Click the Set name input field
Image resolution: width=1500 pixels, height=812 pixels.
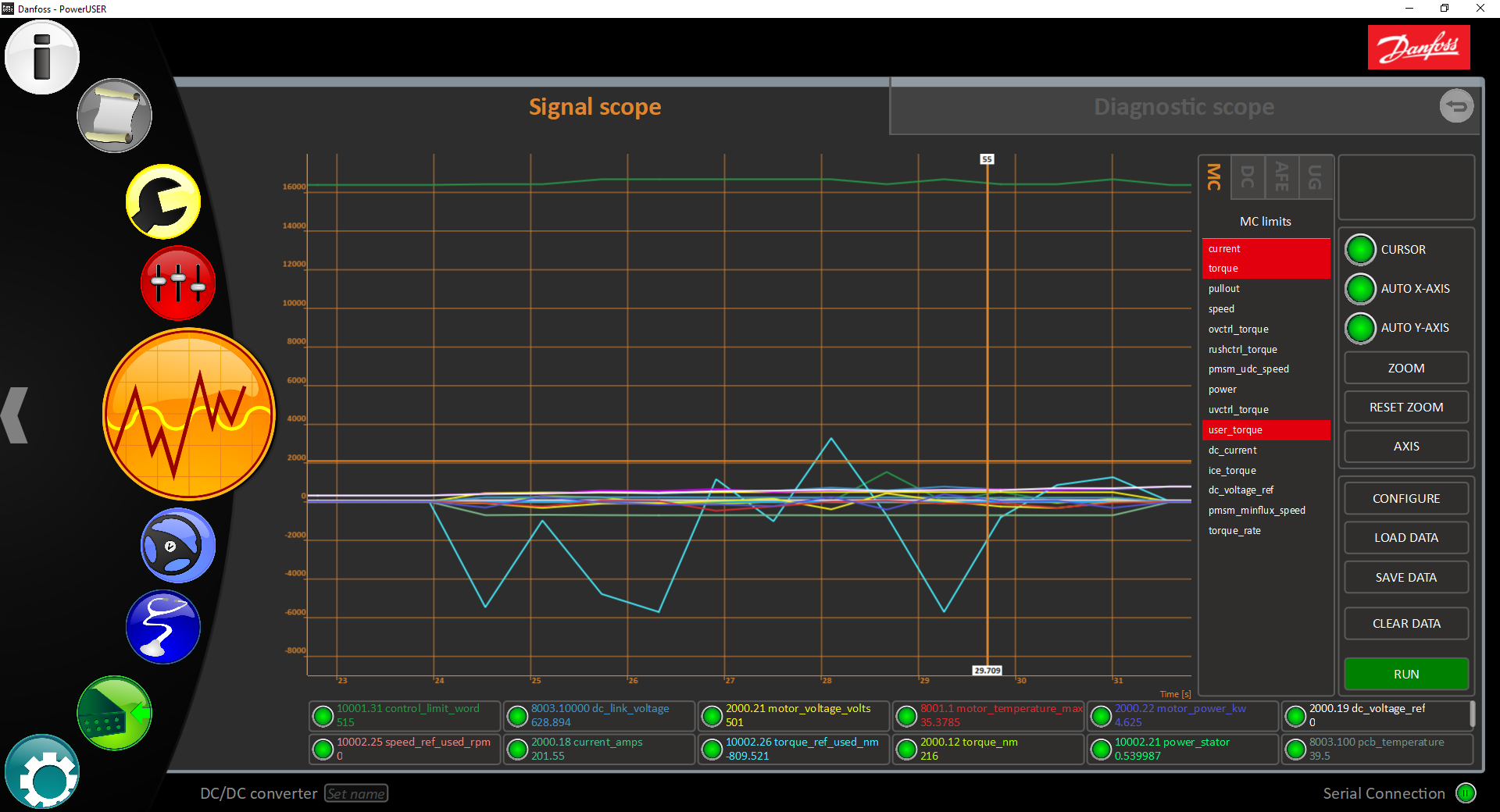pyautogui.click(x=356, y=793)
